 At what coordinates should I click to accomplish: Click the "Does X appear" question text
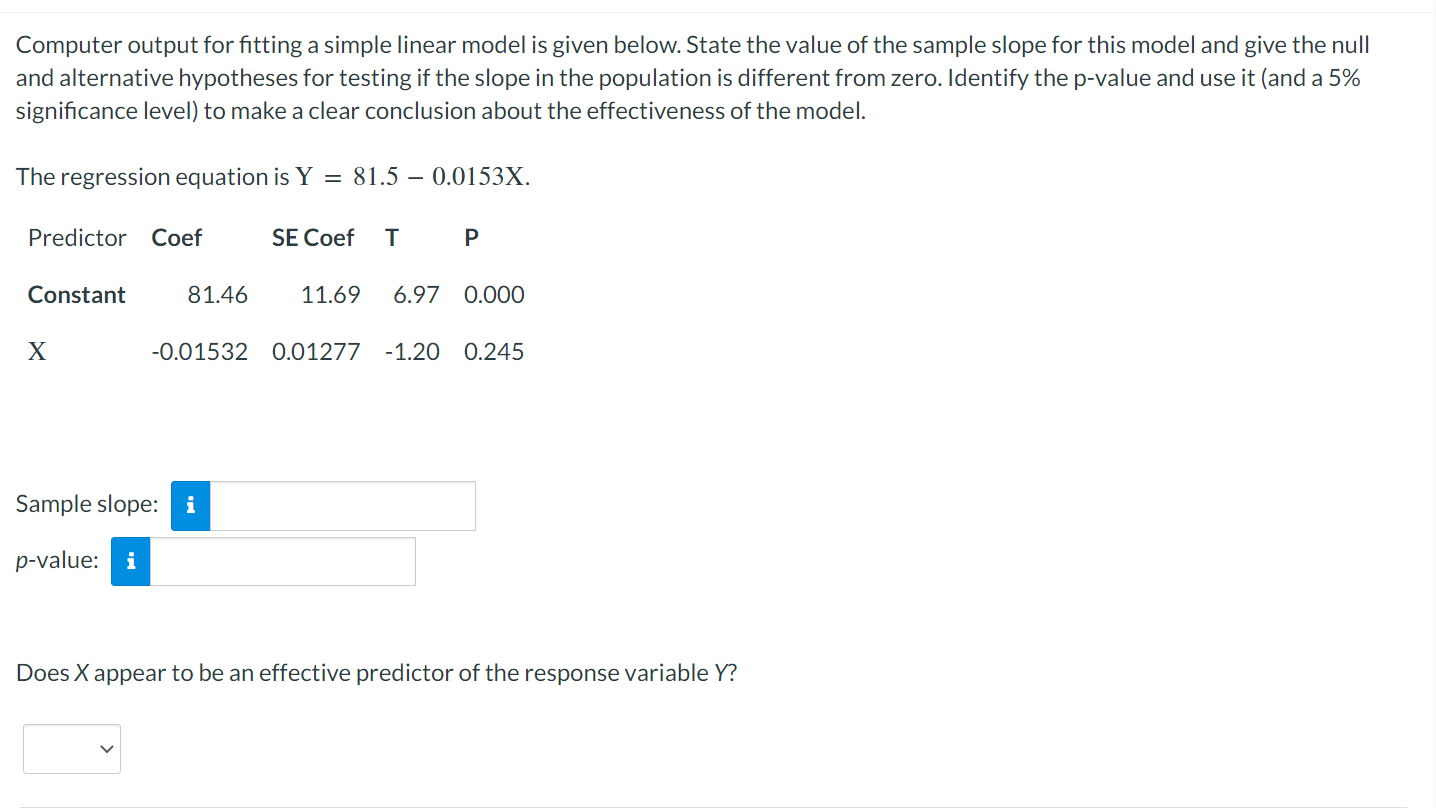[x=376, y=672]
